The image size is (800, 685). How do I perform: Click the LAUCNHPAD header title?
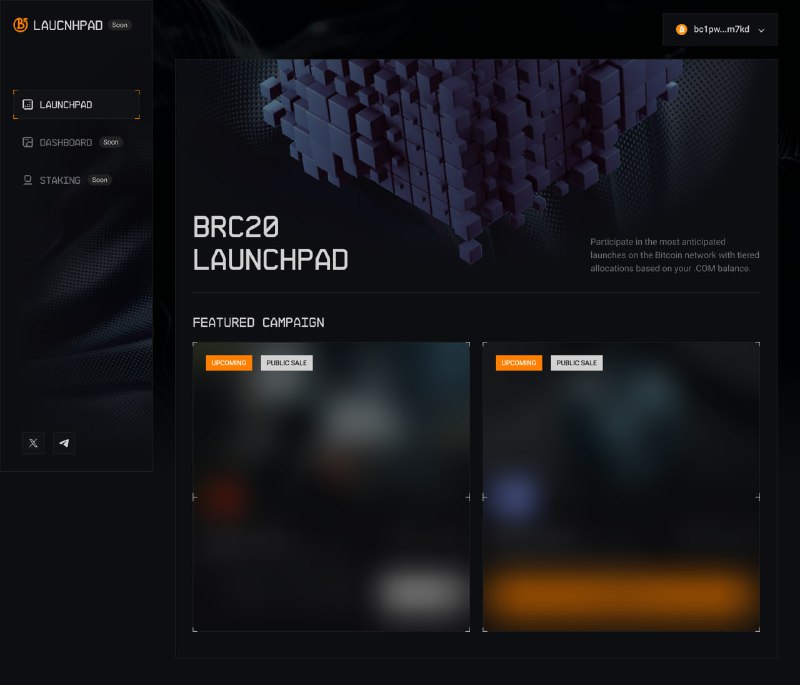68,25
